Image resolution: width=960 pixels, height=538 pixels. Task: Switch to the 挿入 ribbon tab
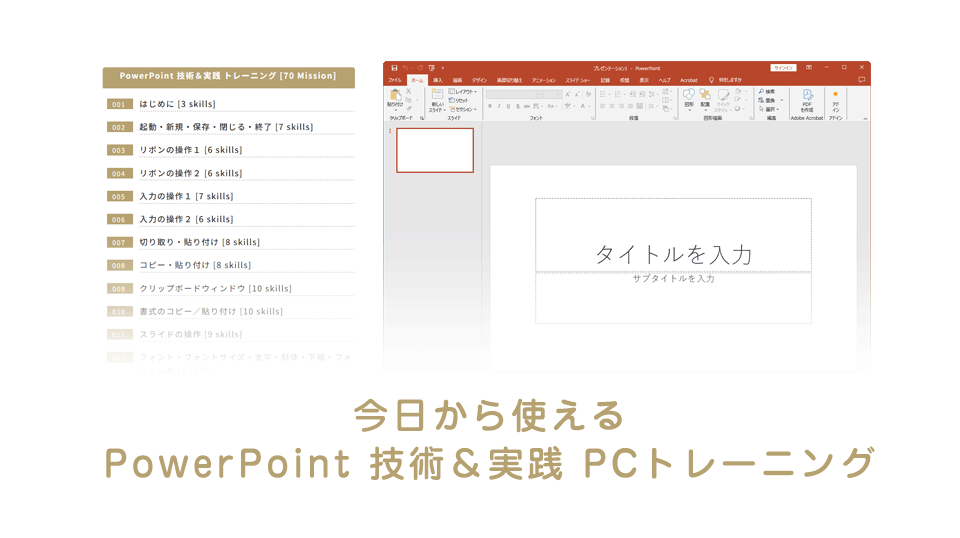click(438, 80)
